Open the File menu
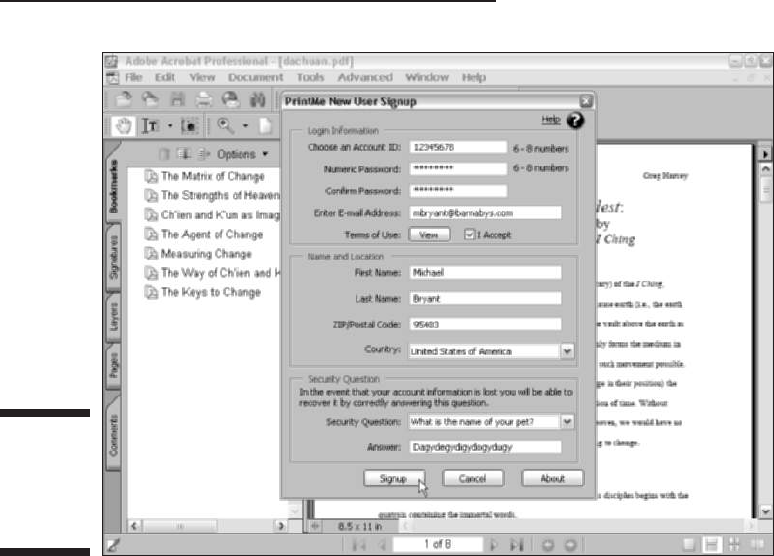 pyautogui.click(x=134, y=78)
